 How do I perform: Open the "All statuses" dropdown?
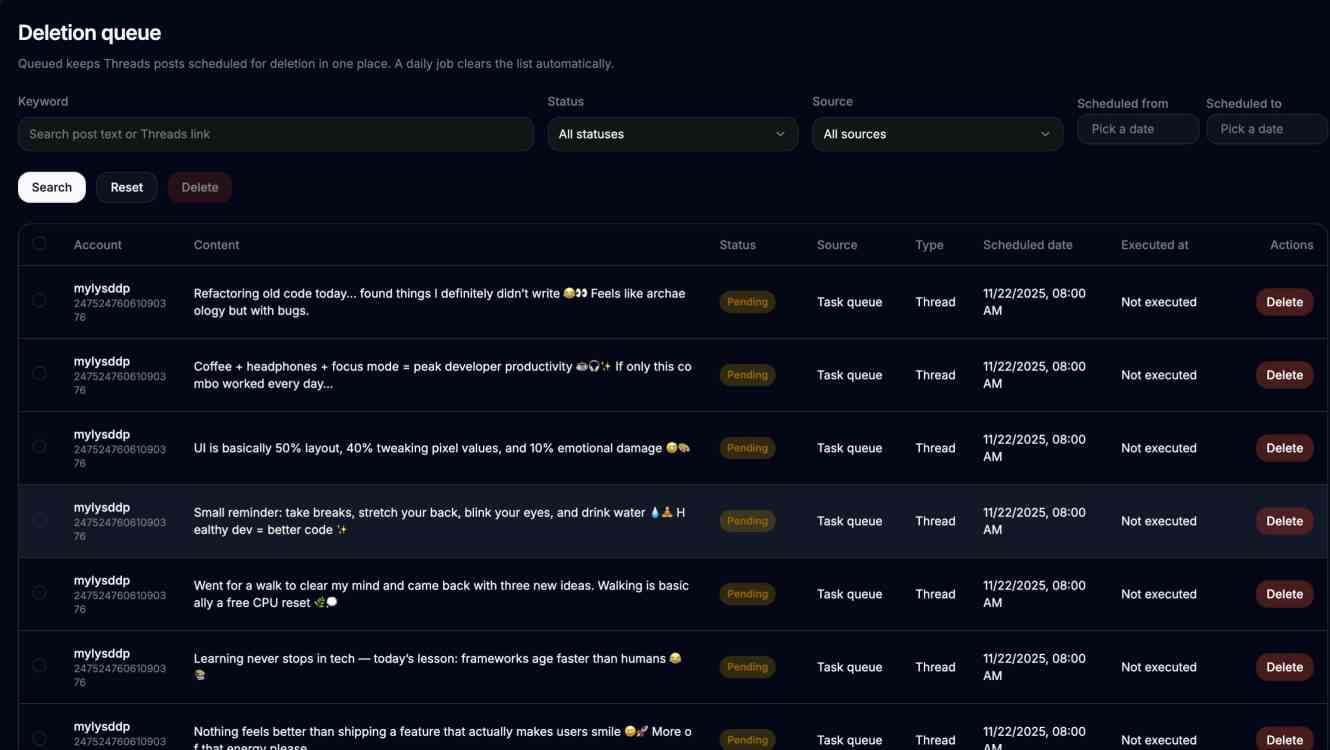tap(671, 133)
